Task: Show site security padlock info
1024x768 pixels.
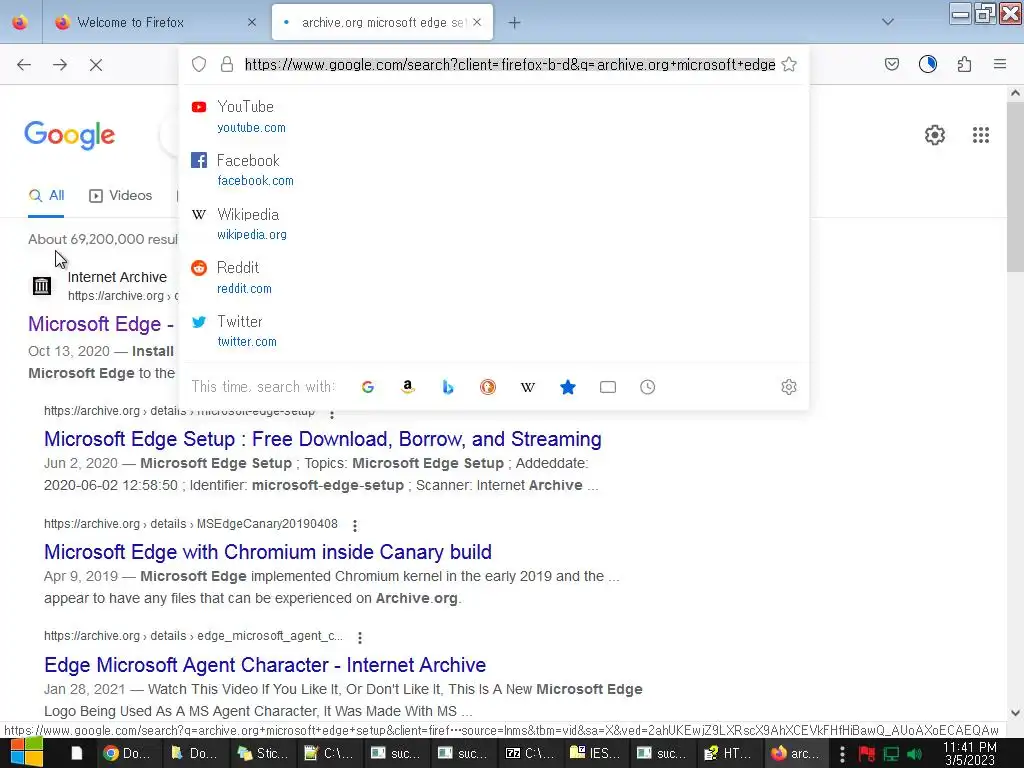Action: click(227, 64)
